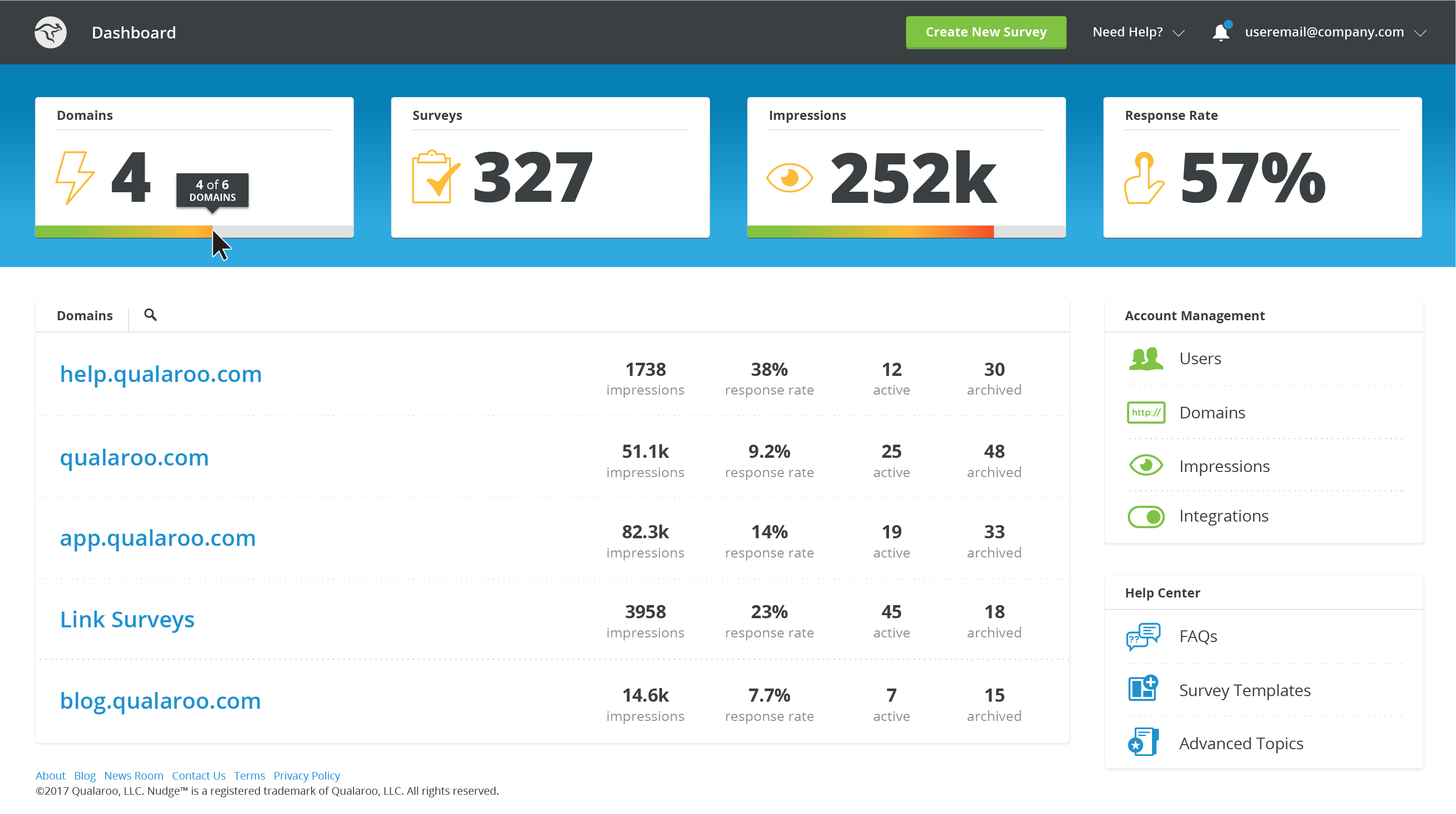Click the Survey Templates icon

point(1143,689)
